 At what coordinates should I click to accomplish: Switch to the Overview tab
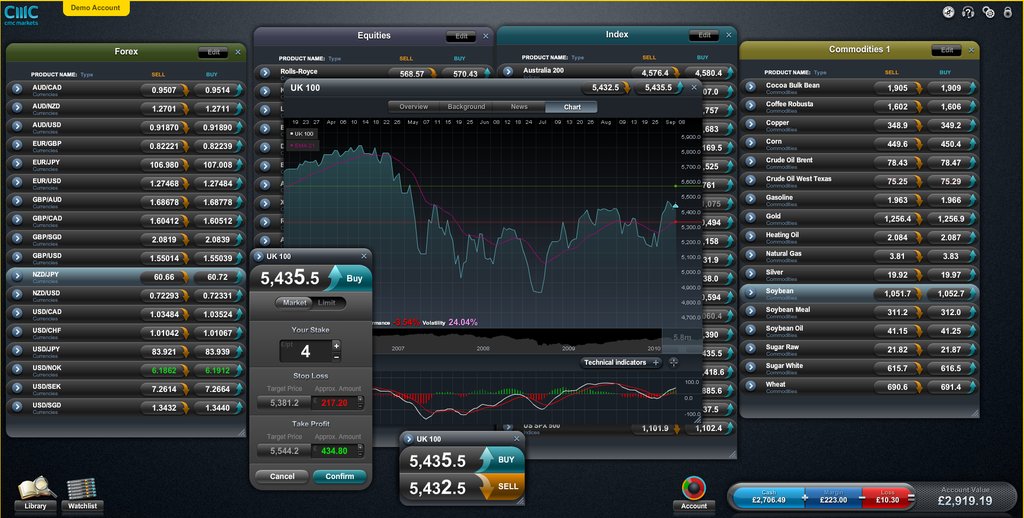(414, 106)
